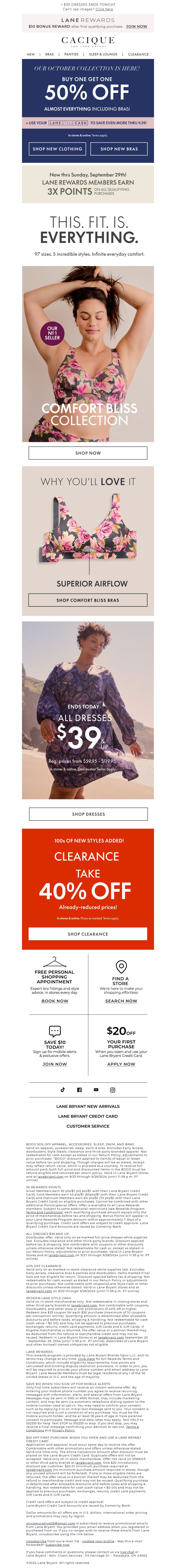The height and width of the screenshot is (1568, 176).
Task: Open the SLEEP & LOUNGE menu item
Action: pos(104,54)
